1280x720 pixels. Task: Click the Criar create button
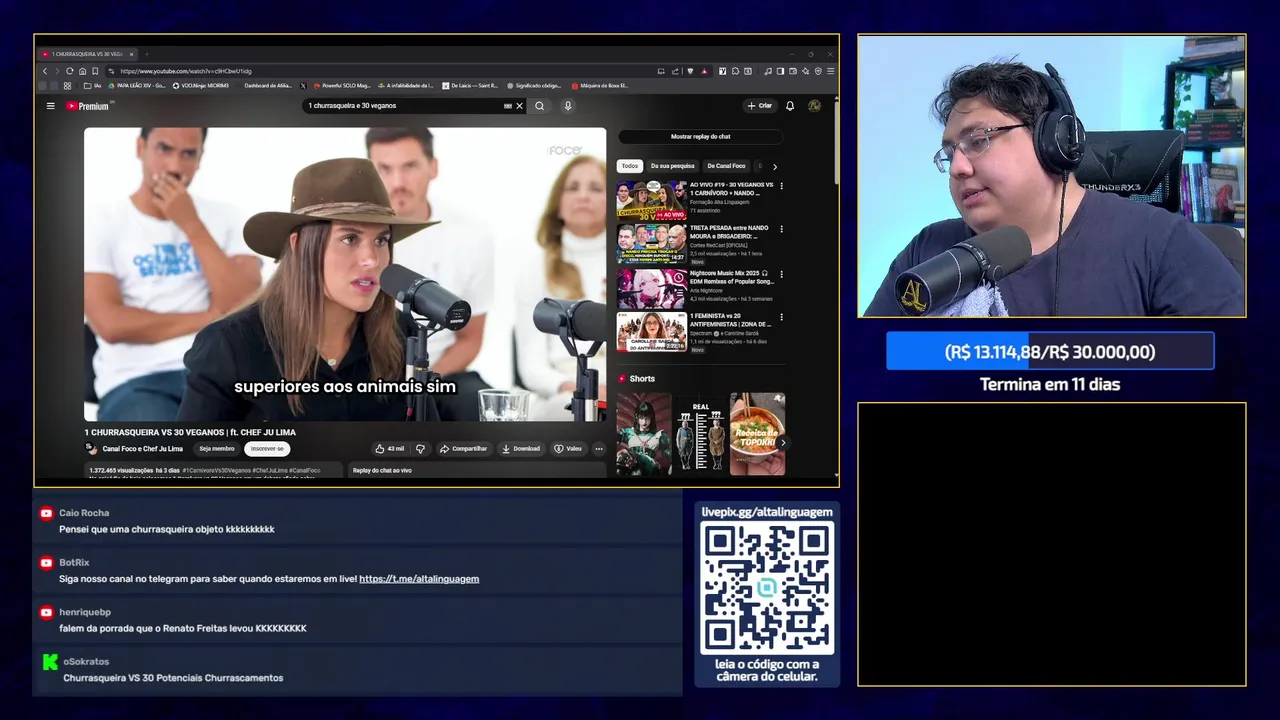tap(760, 106)
